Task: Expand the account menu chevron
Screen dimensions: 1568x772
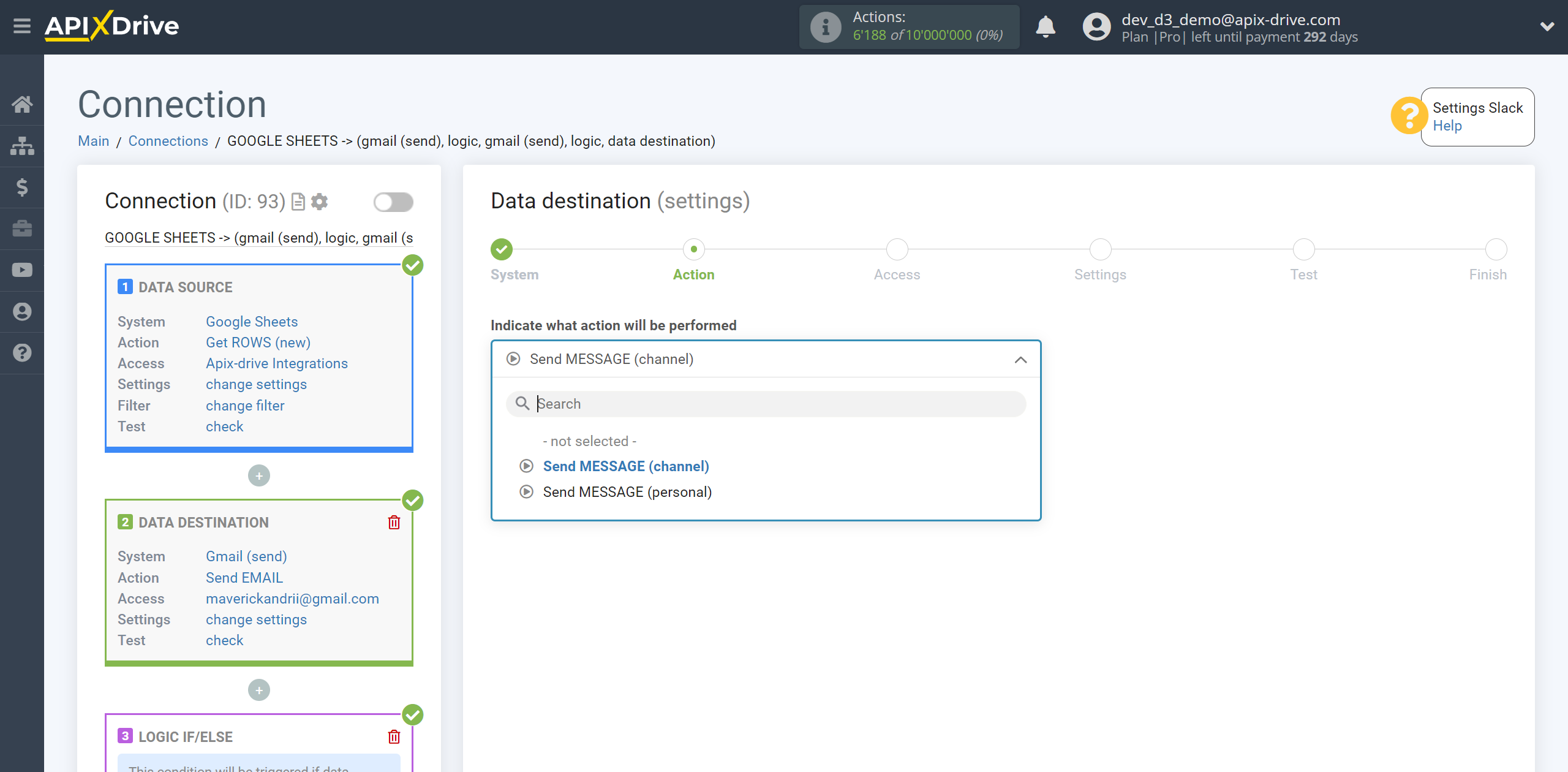Action: click(1547, 26)
